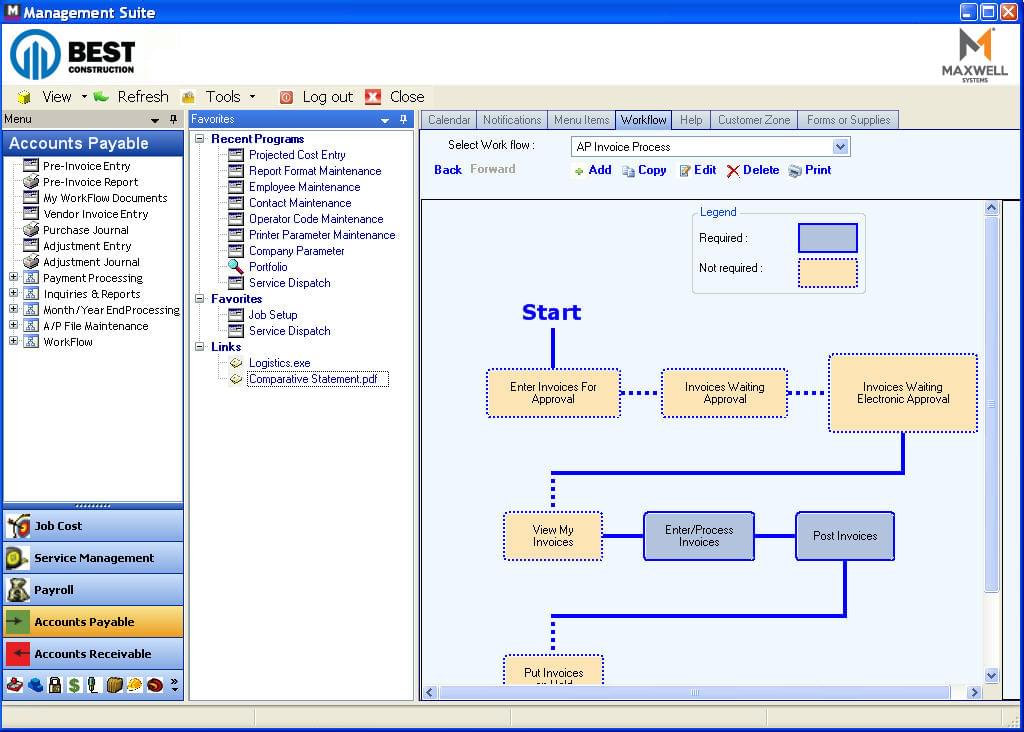
Task: Expand the Payment Processing node
Action: 13,277
